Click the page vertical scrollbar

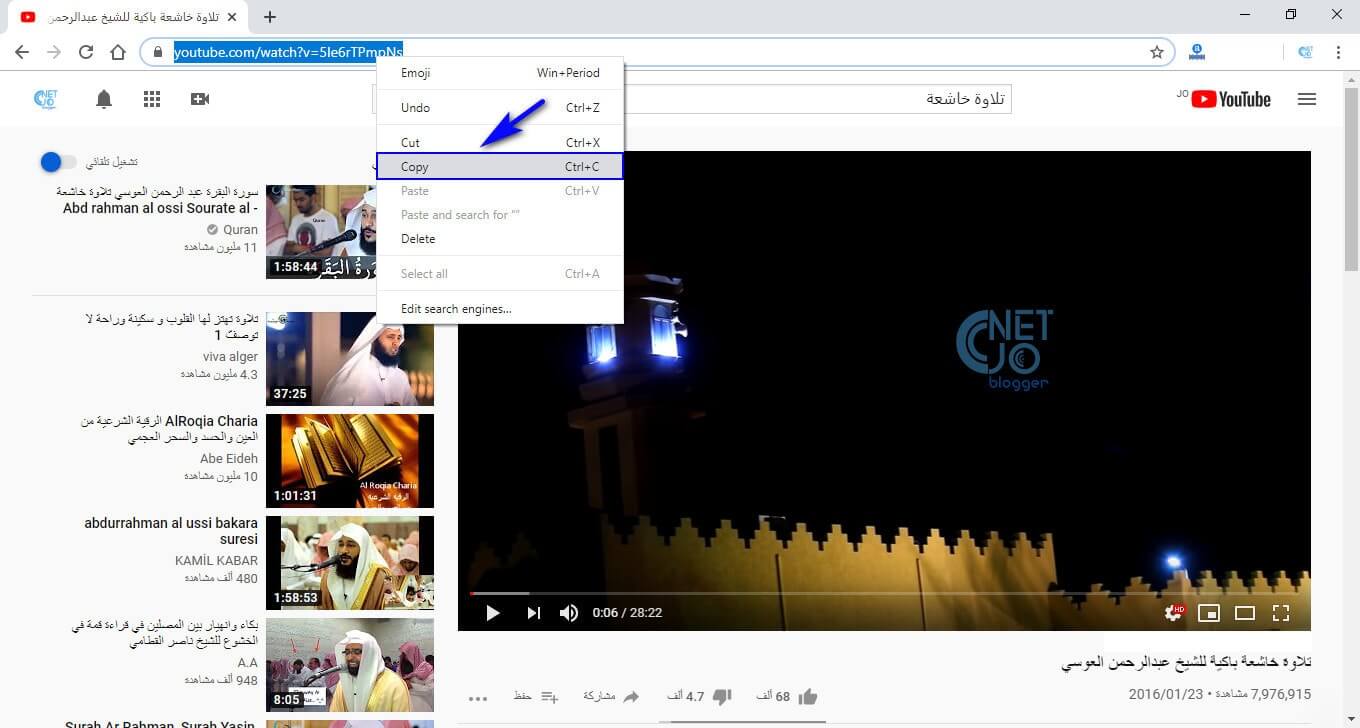pyautogui.click(x=1351, y=180)
